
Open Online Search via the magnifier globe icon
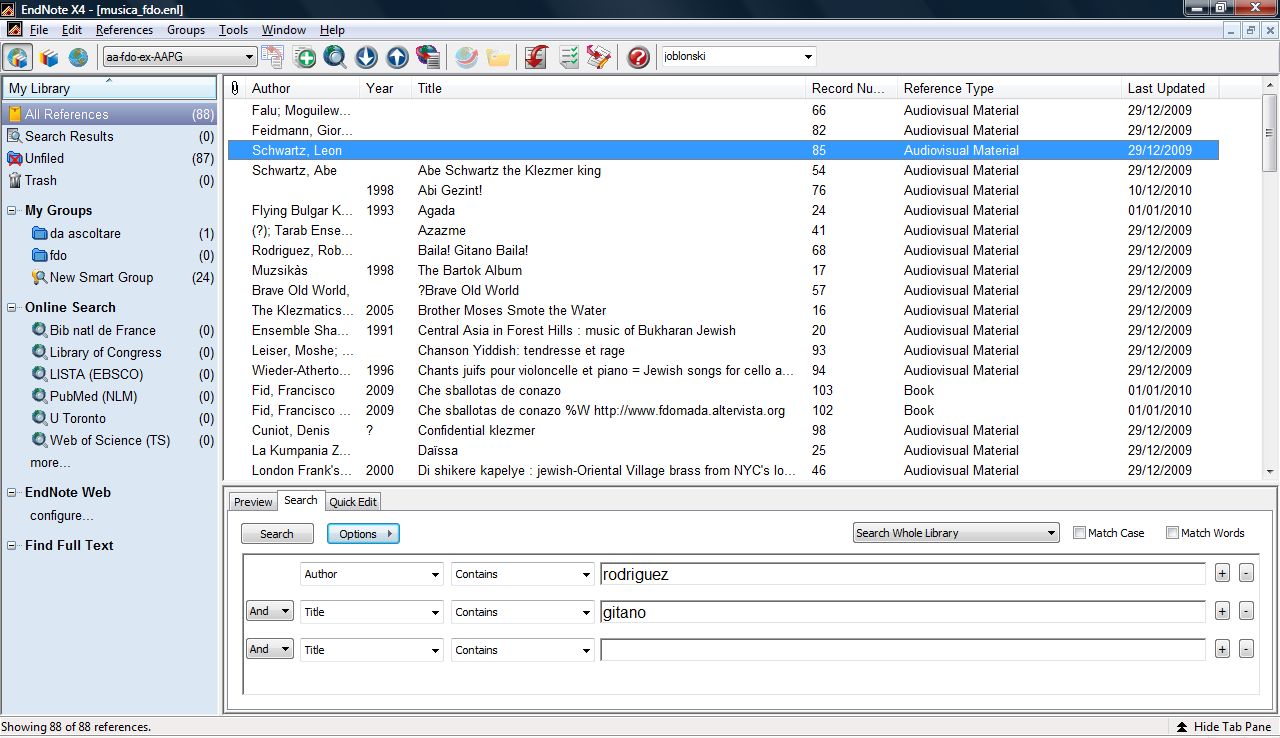335,57
